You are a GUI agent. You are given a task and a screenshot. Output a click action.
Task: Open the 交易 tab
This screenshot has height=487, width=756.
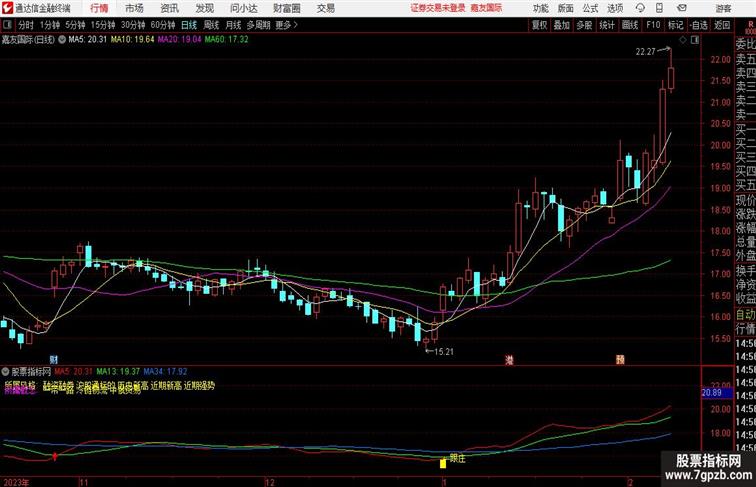pos(326,8)
